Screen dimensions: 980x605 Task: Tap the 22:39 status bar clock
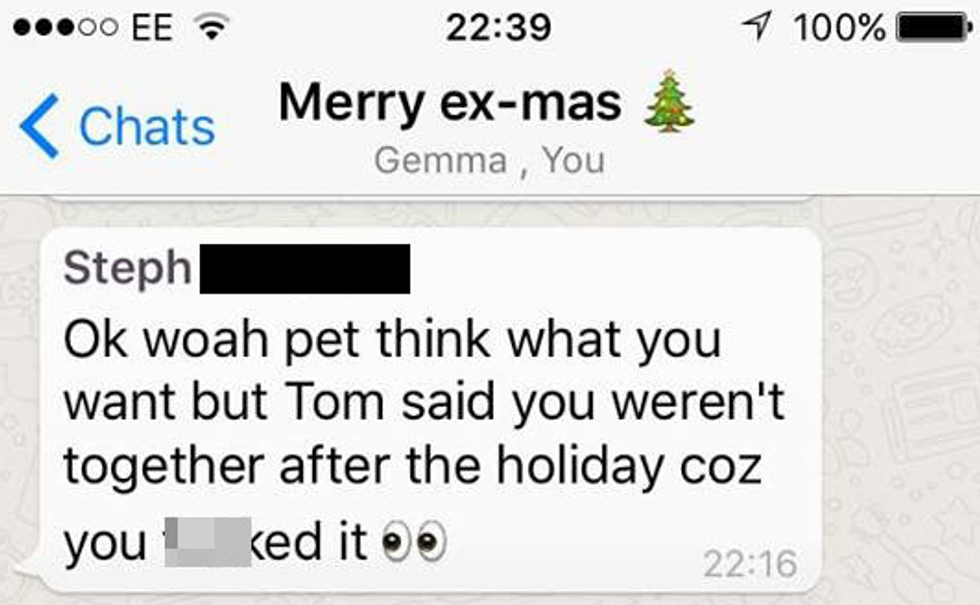point(499,28)
